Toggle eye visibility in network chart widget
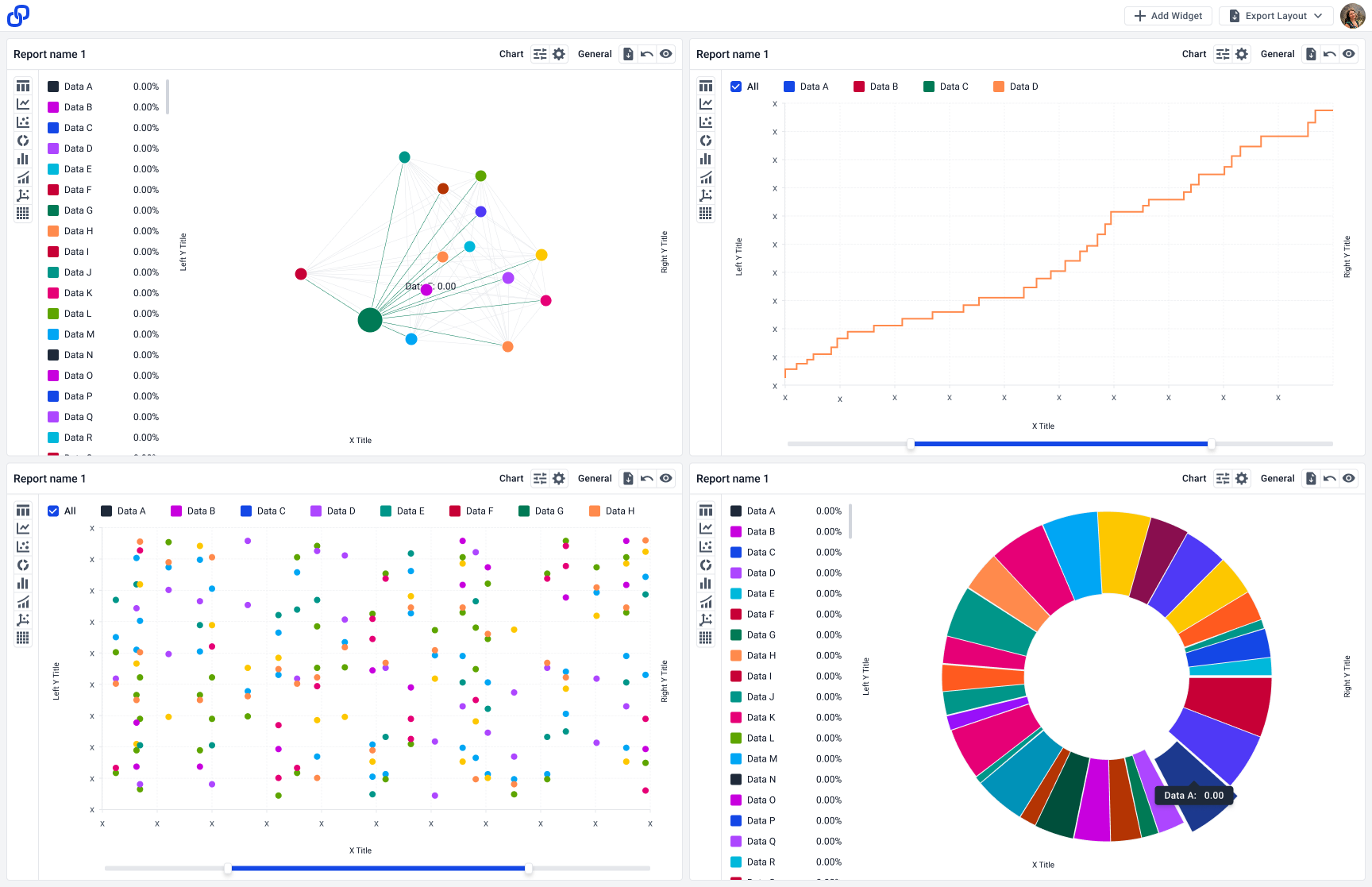 click(x=666, y=54)
